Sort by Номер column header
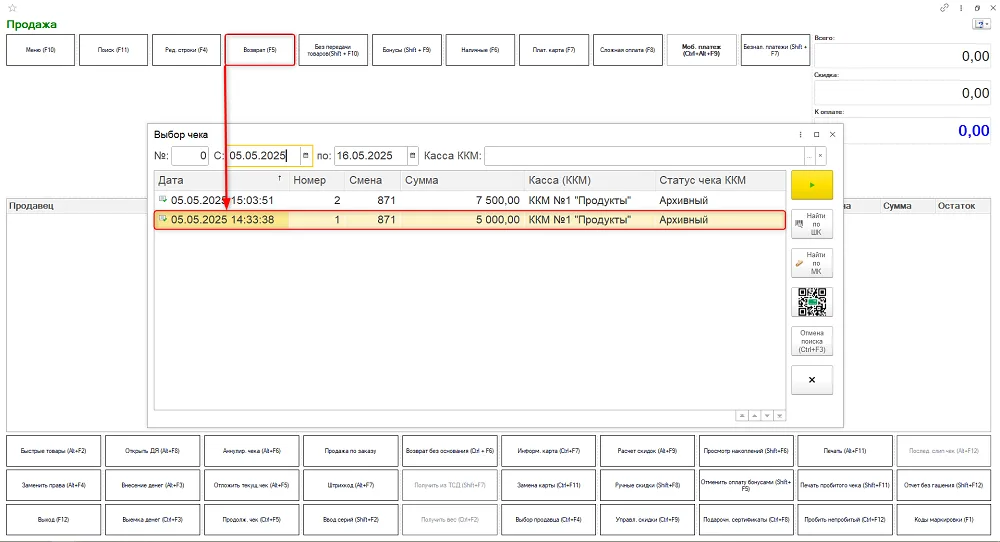This screenshot has width=1000, height=542. point(316,180)
